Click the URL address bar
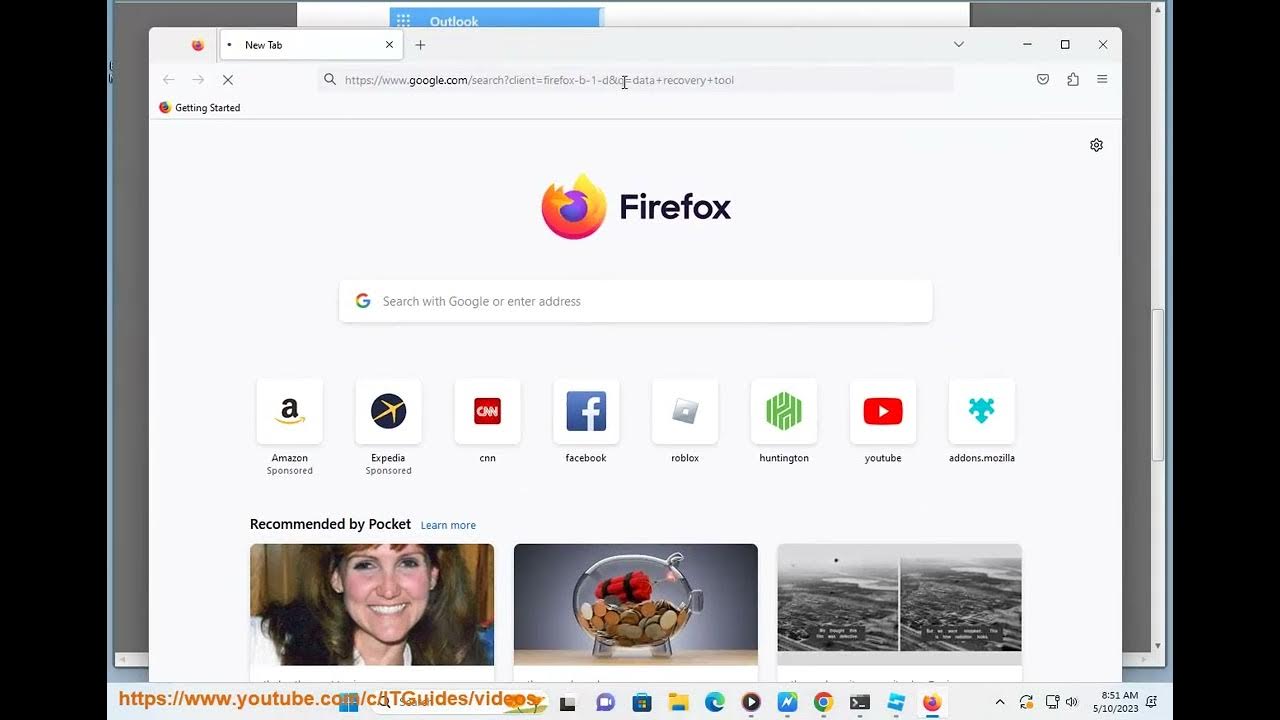The width and height of the screenshot is (1280, 720). (x=636, y=80)
